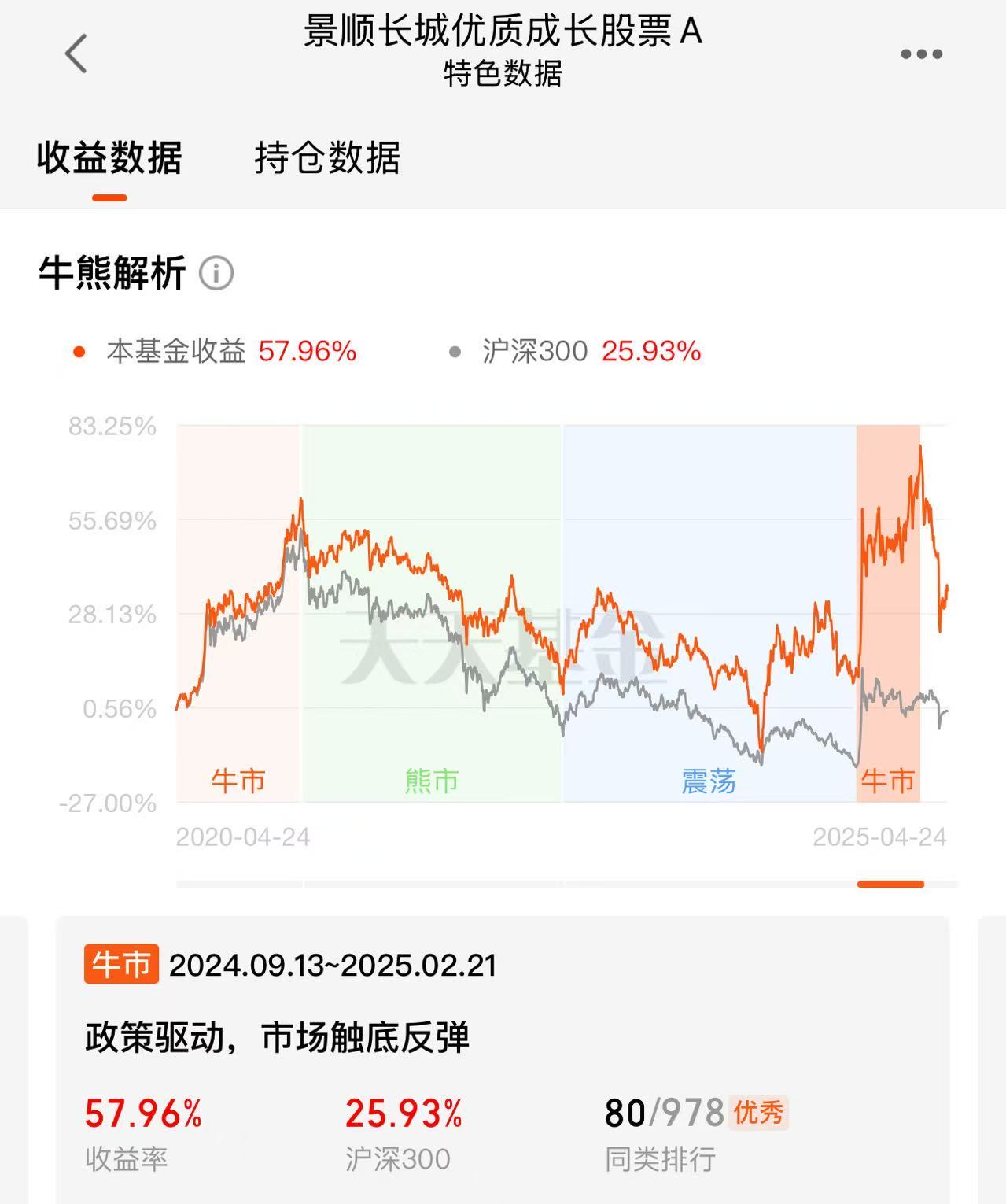Select the 收益数据 tab
This screenshot has height=1204, width=1006.
pyautogui.click(x=109, y=157)
